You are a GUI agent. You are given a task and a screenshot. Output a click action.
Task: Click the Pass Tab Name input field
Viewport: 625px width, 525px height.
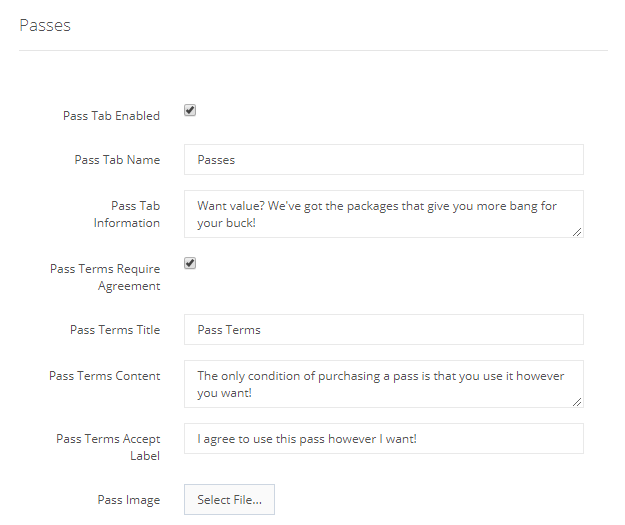click(383, 160)
